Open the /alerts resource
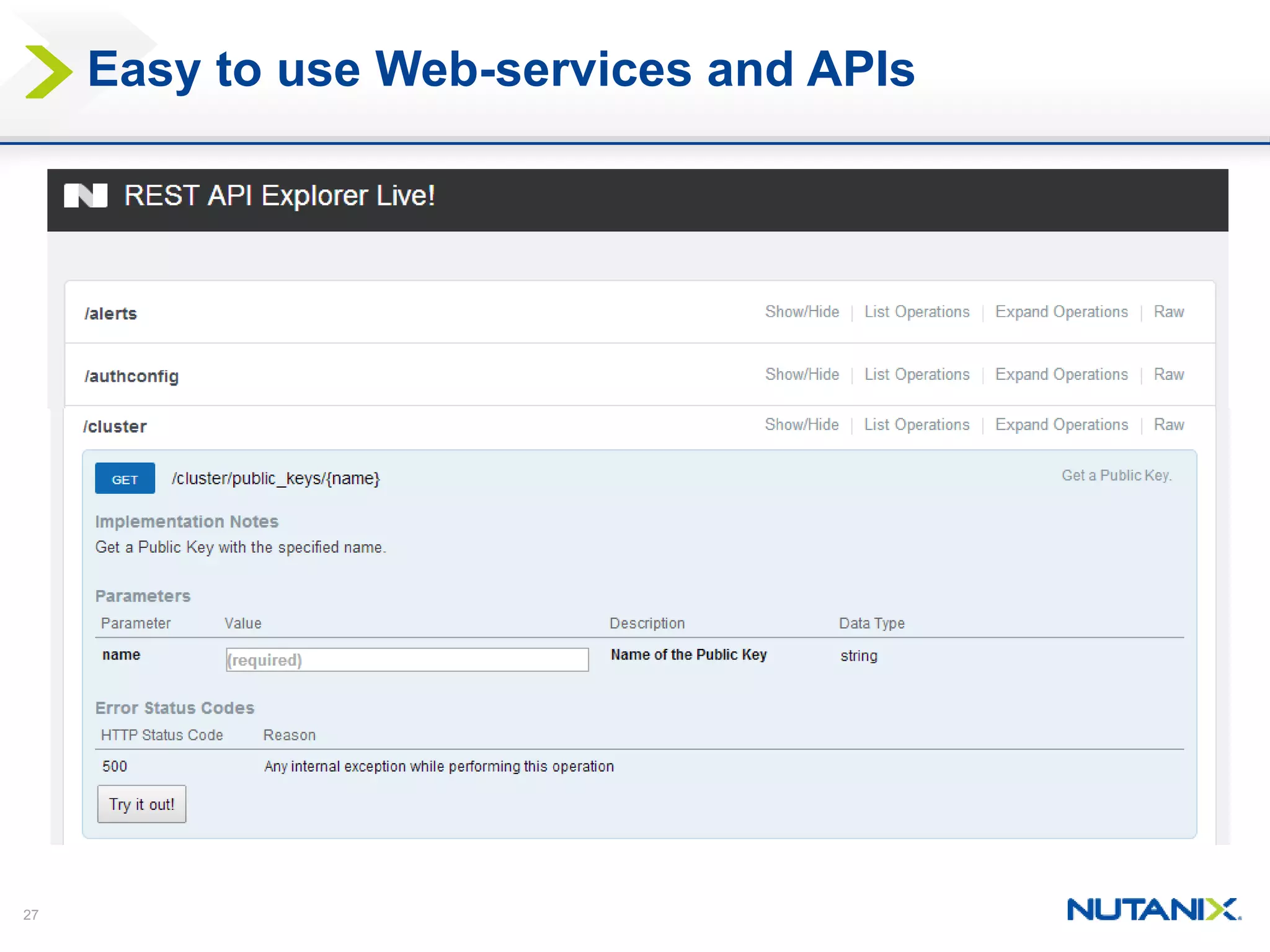 [110, 314]
